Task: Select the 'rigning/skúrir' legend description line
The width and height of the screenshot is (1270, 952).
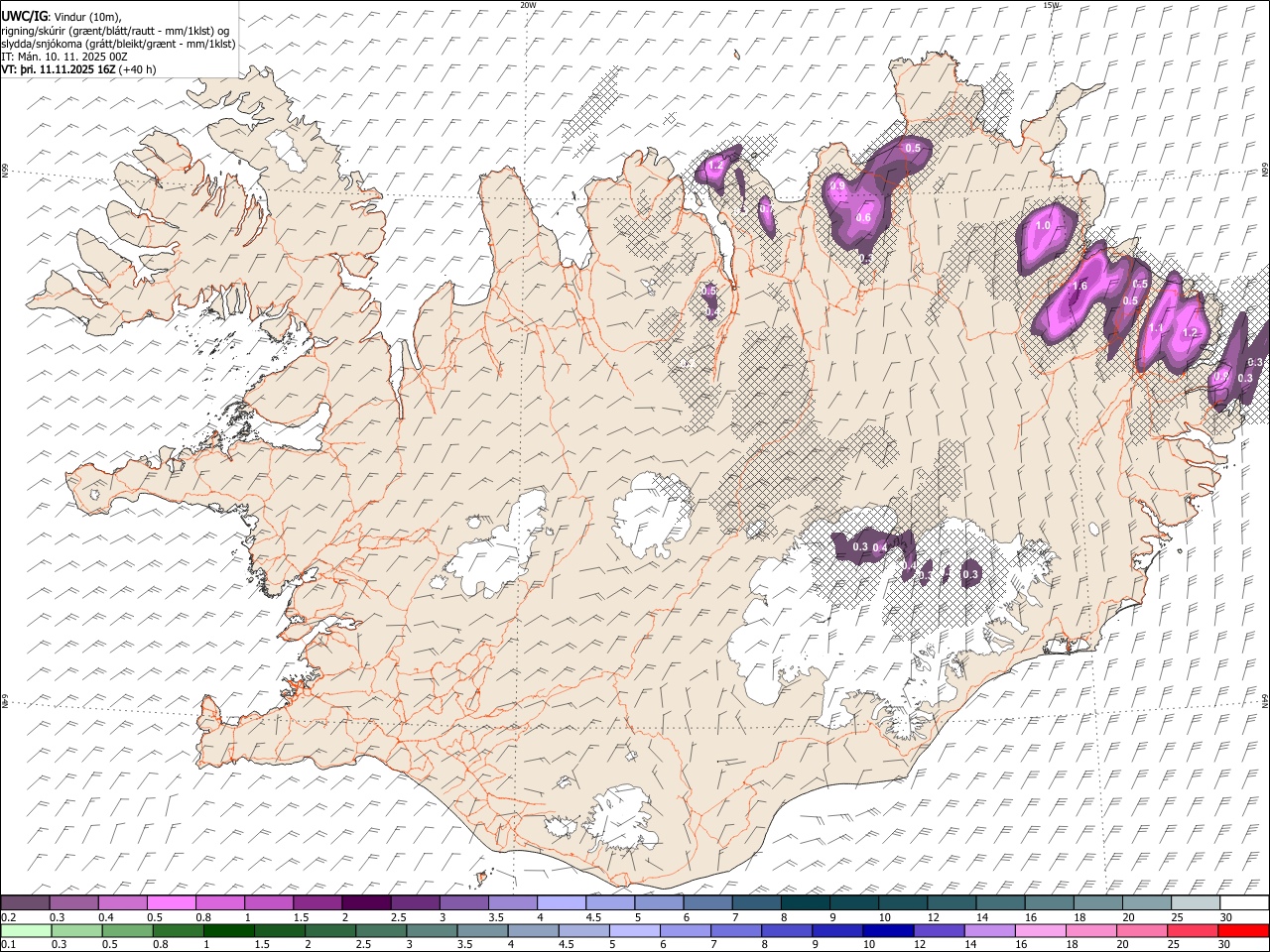Action: coord(115,30)
